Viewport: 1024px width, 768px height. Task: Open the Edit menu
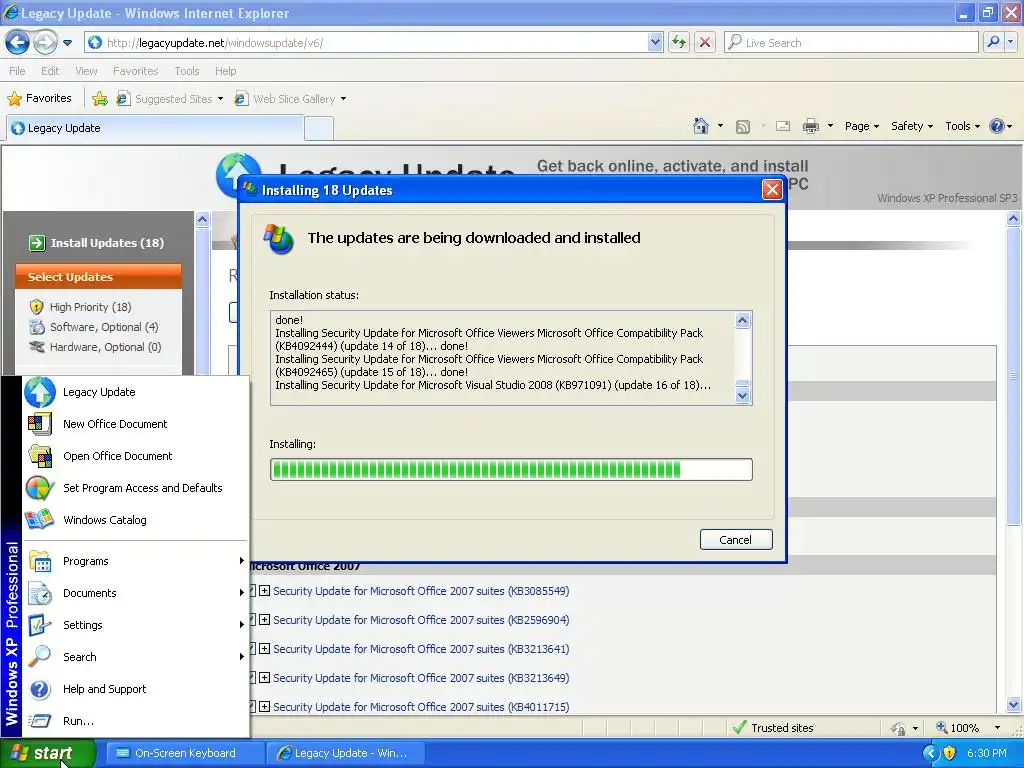click(x=50, y=71)
